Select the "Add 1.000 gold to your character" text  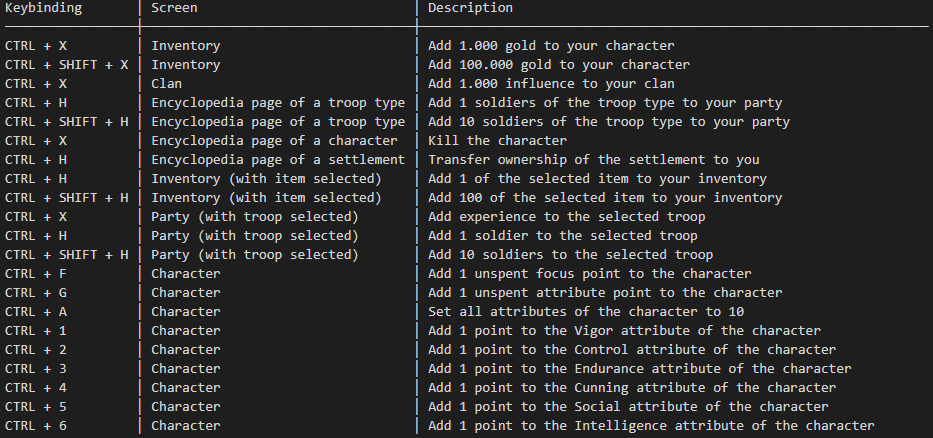(551, 46)
